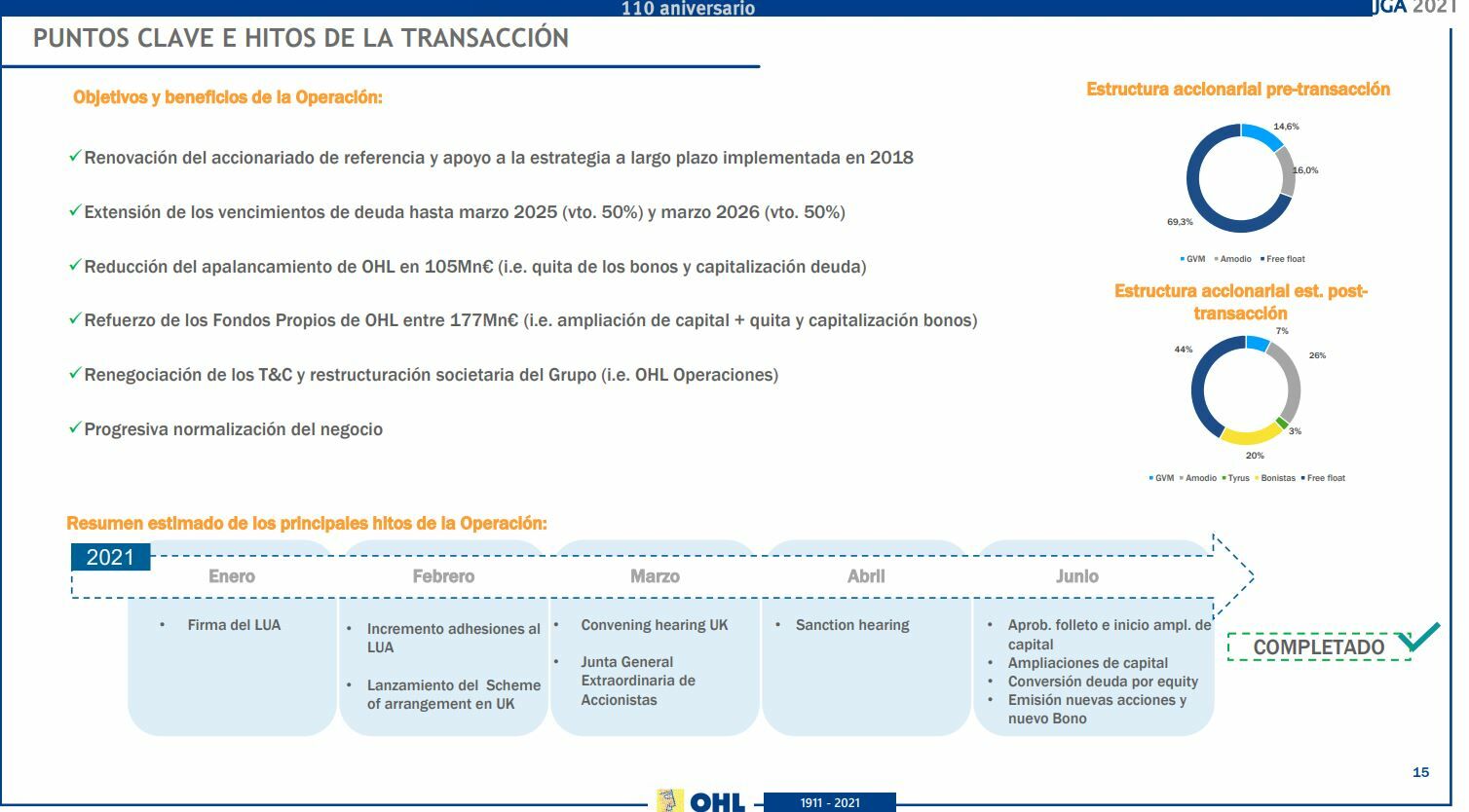Click the 'Aprob. folleto e inicio ampl. de capital' milestone

click(x=1110, y=635)
